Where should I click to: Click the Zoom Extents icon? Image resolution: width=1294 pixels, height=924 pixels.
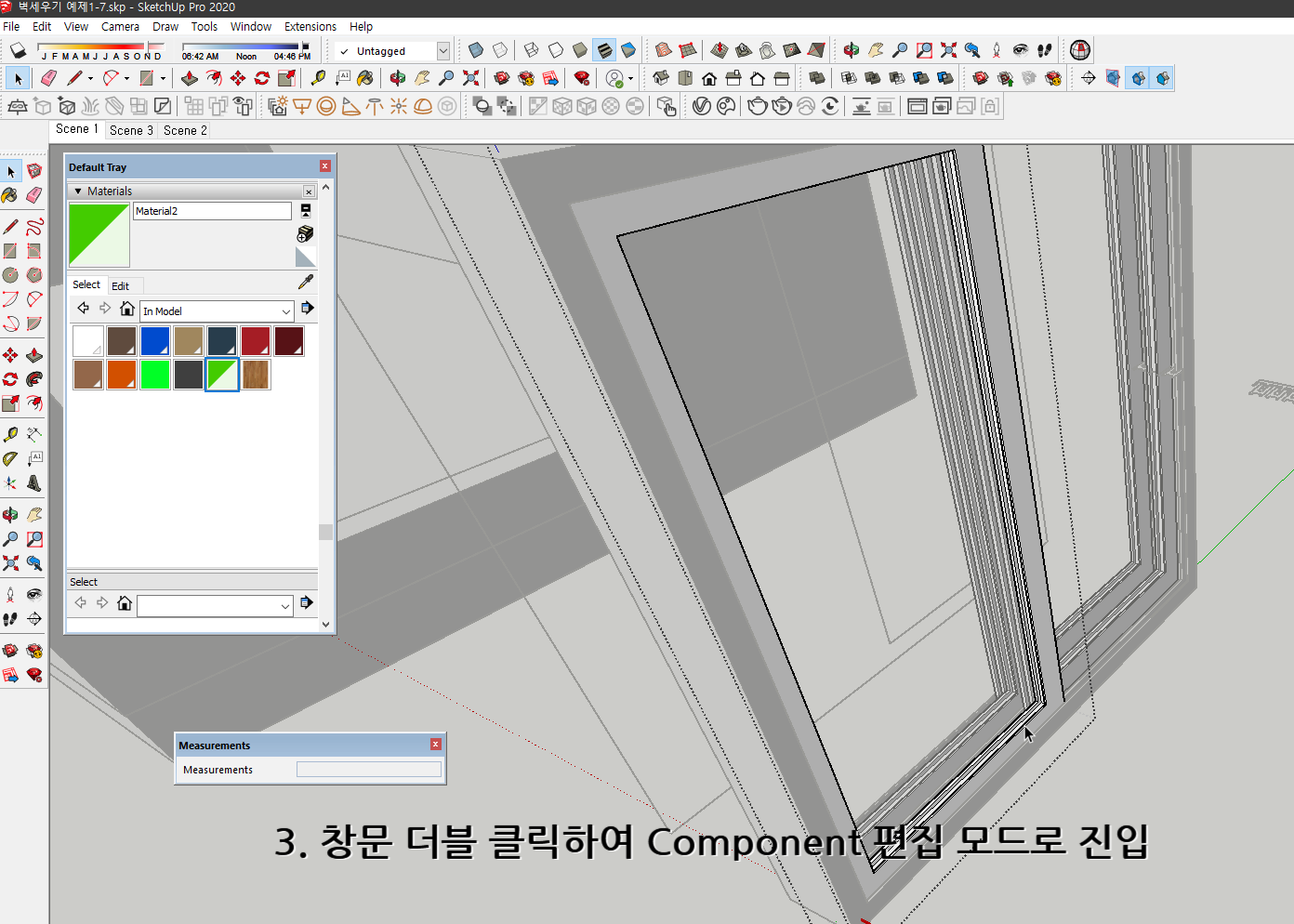[469, 78]
